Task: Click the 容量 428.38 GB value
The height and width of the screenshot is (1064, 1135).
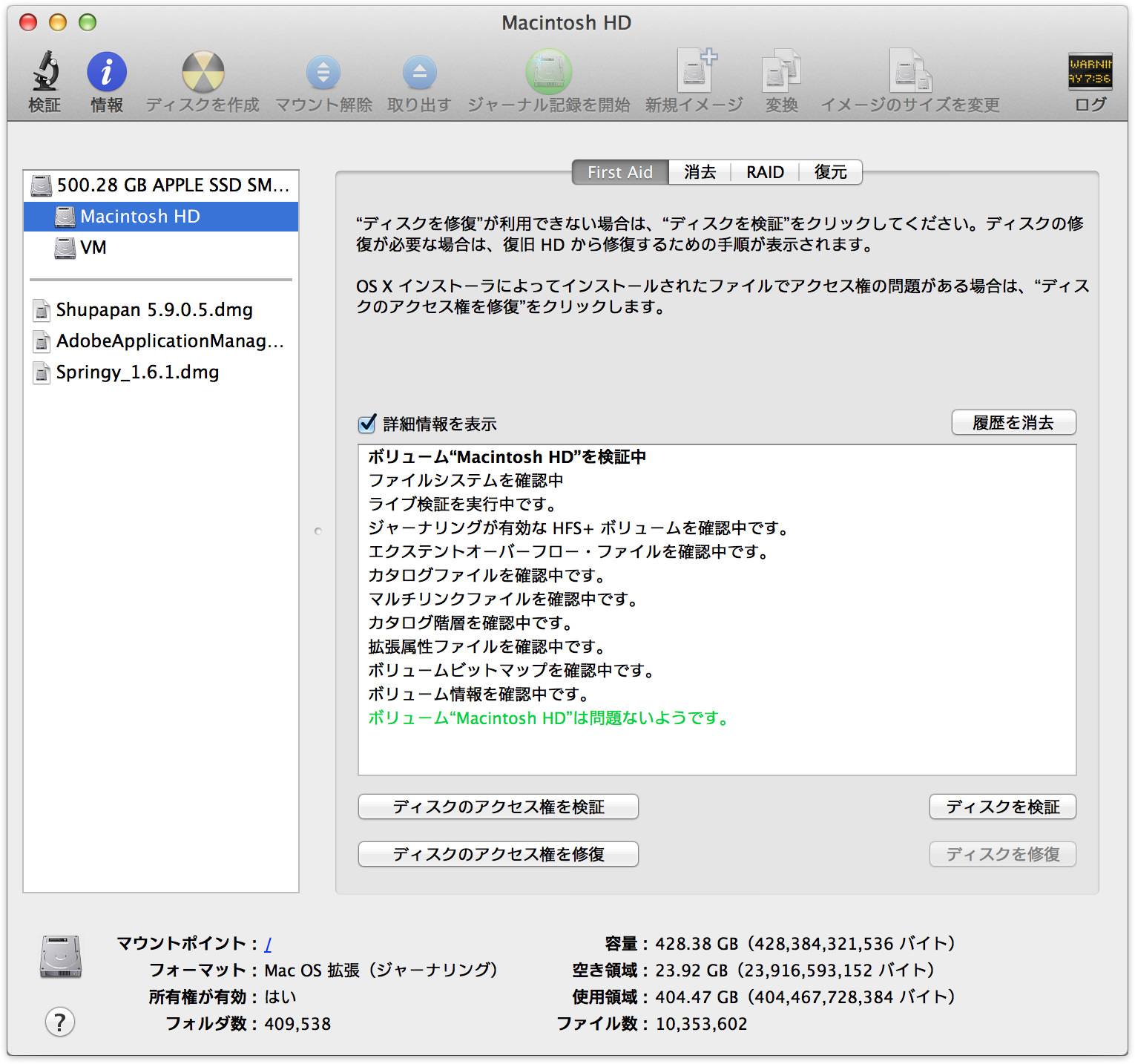Action: 805,944
